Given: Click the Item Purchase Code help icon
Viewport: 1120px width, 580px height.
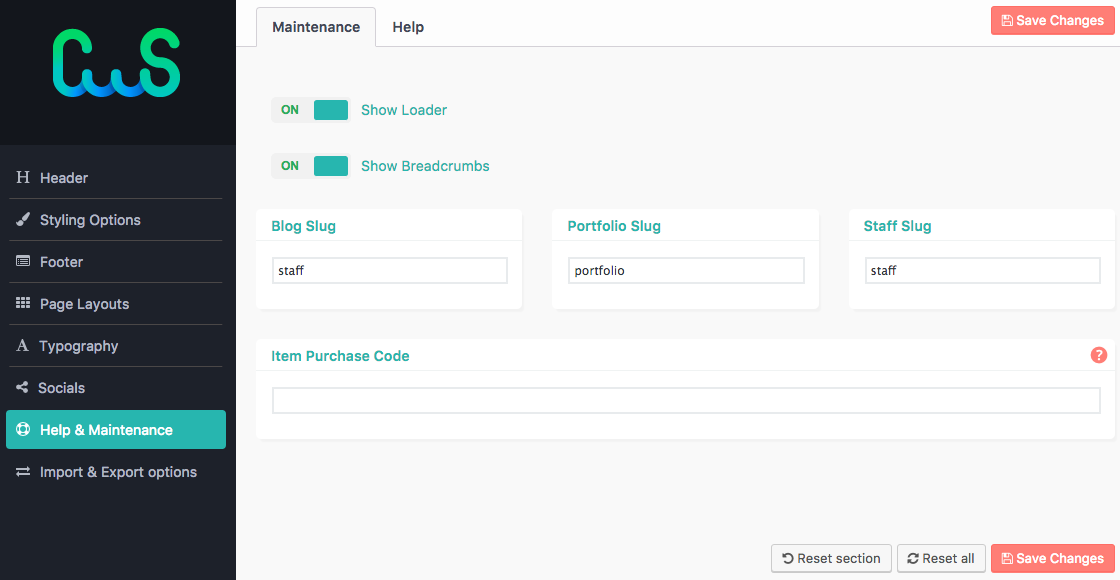Looking at the screenshot, I should (1099, 355).
